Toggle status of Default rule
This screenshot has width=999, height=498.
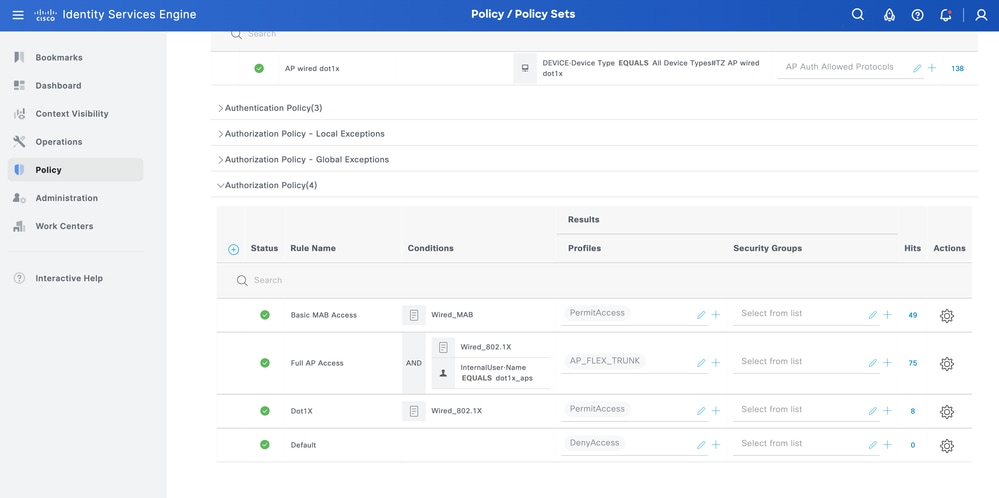tap(264, 445)
